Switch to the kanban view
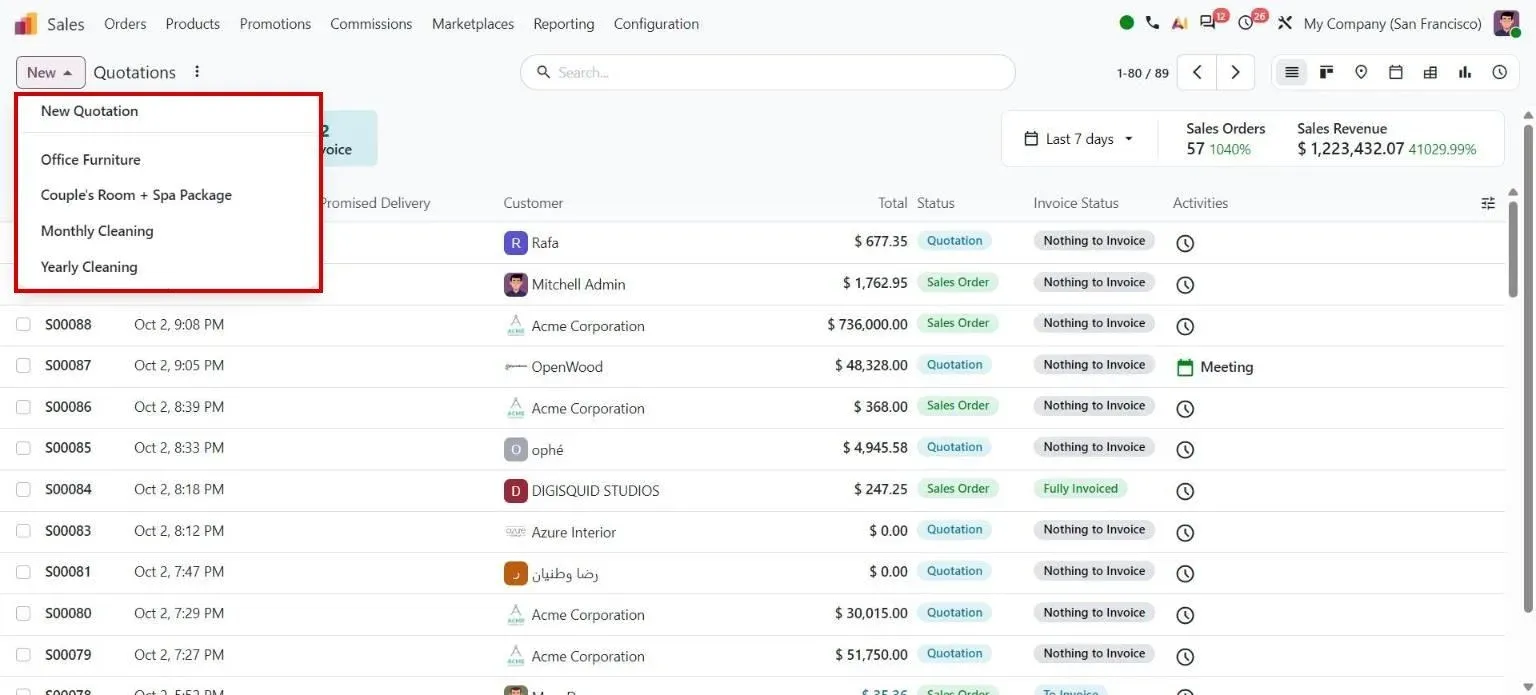The width and height of the screenshot is (1536, 695). [x=1327, y=72]
